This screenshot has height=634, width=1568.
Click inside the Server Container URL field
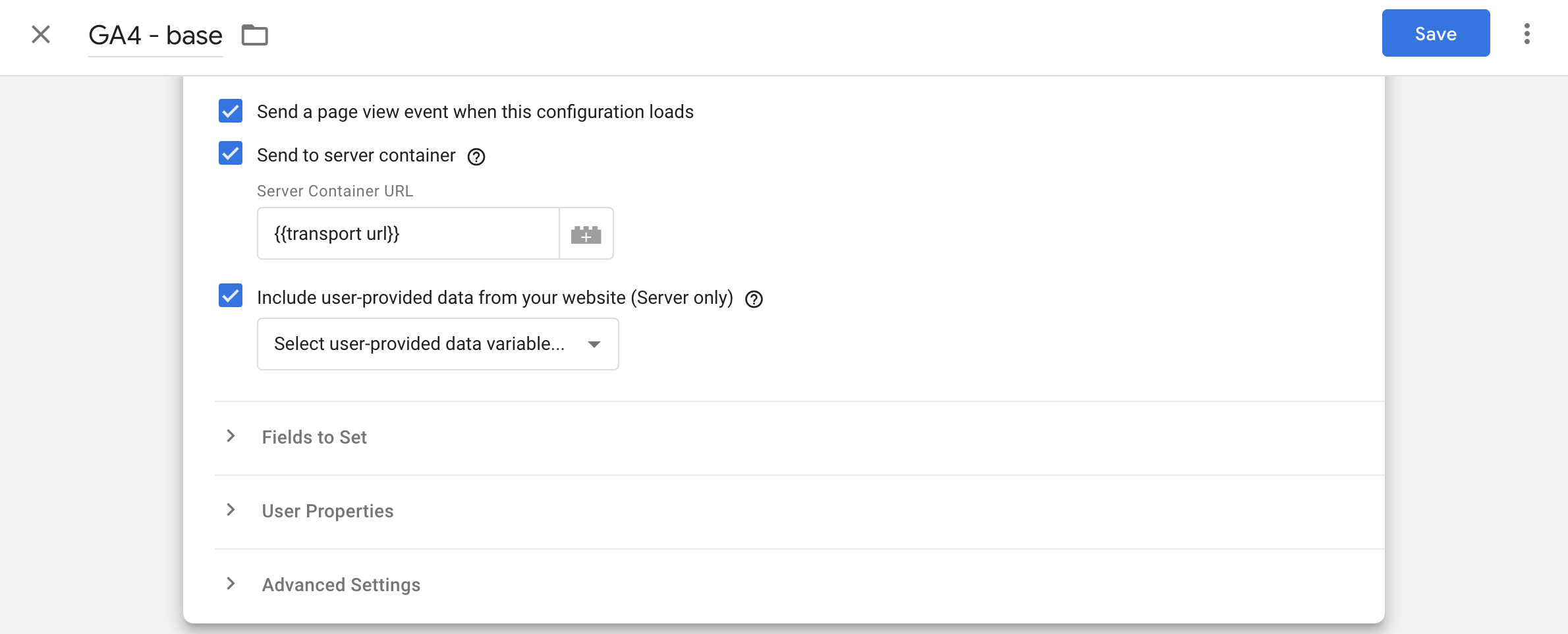pos(407,233)
